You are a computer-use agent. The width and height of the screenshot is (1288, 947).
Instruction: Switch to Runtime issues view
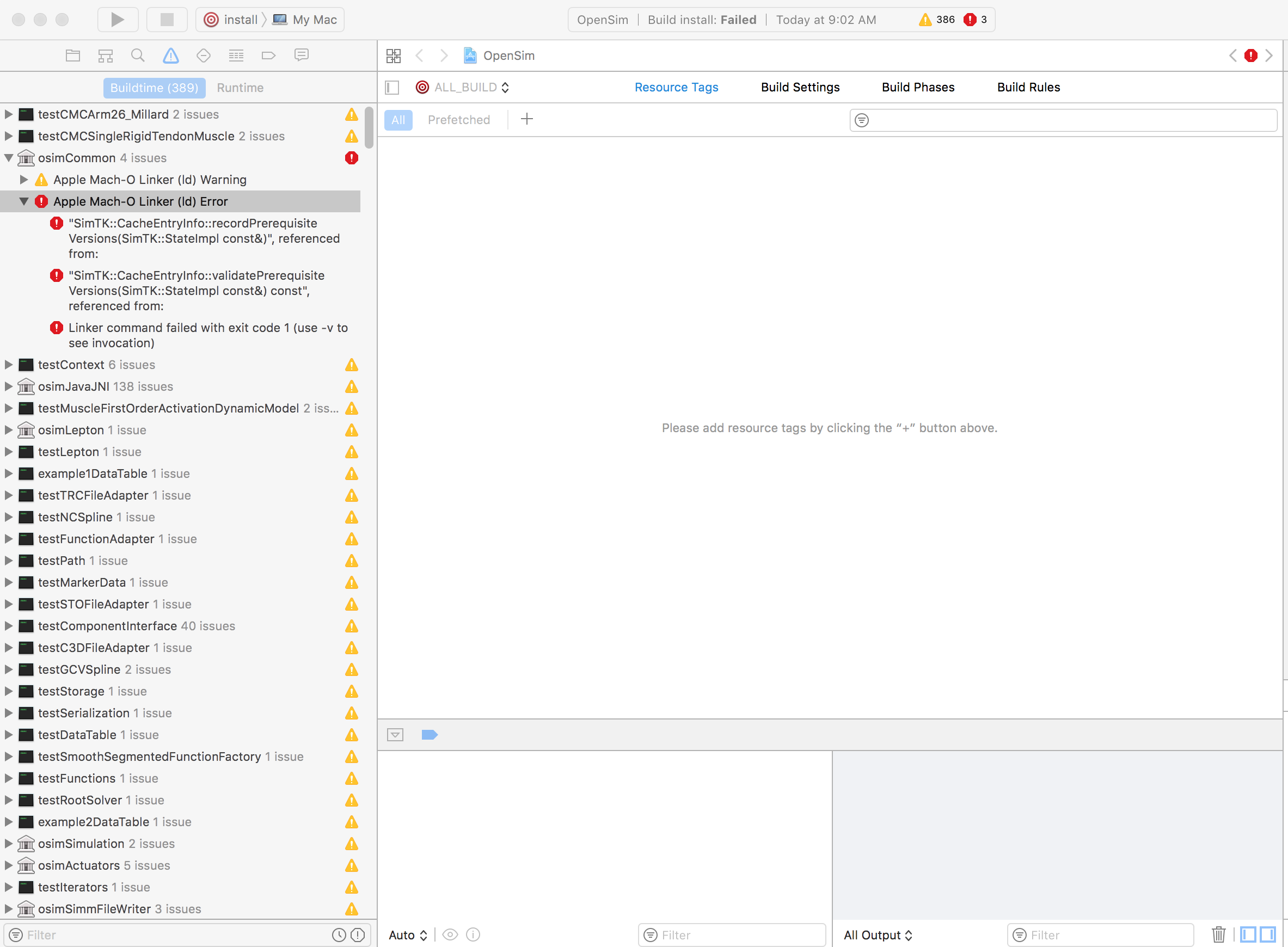point(240,88)
